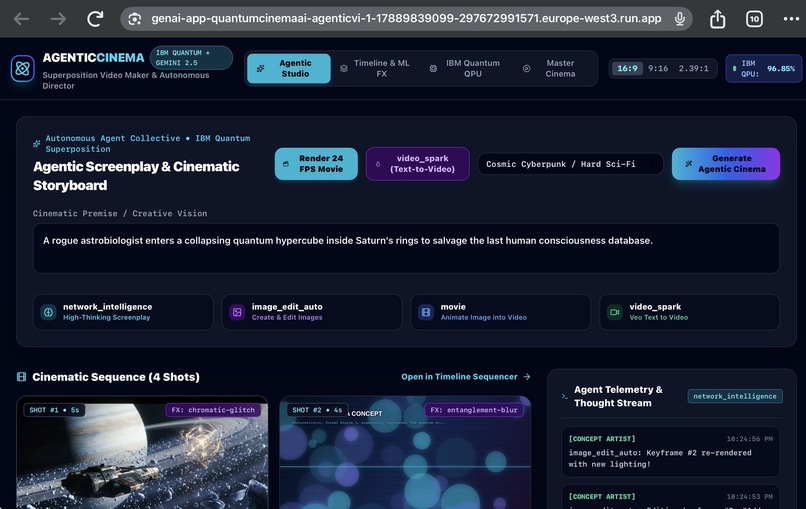Image resolution: width=806 pixels, height=509 pixels.
Task: Open site info icon in address bar
Action: coord(135,19)
